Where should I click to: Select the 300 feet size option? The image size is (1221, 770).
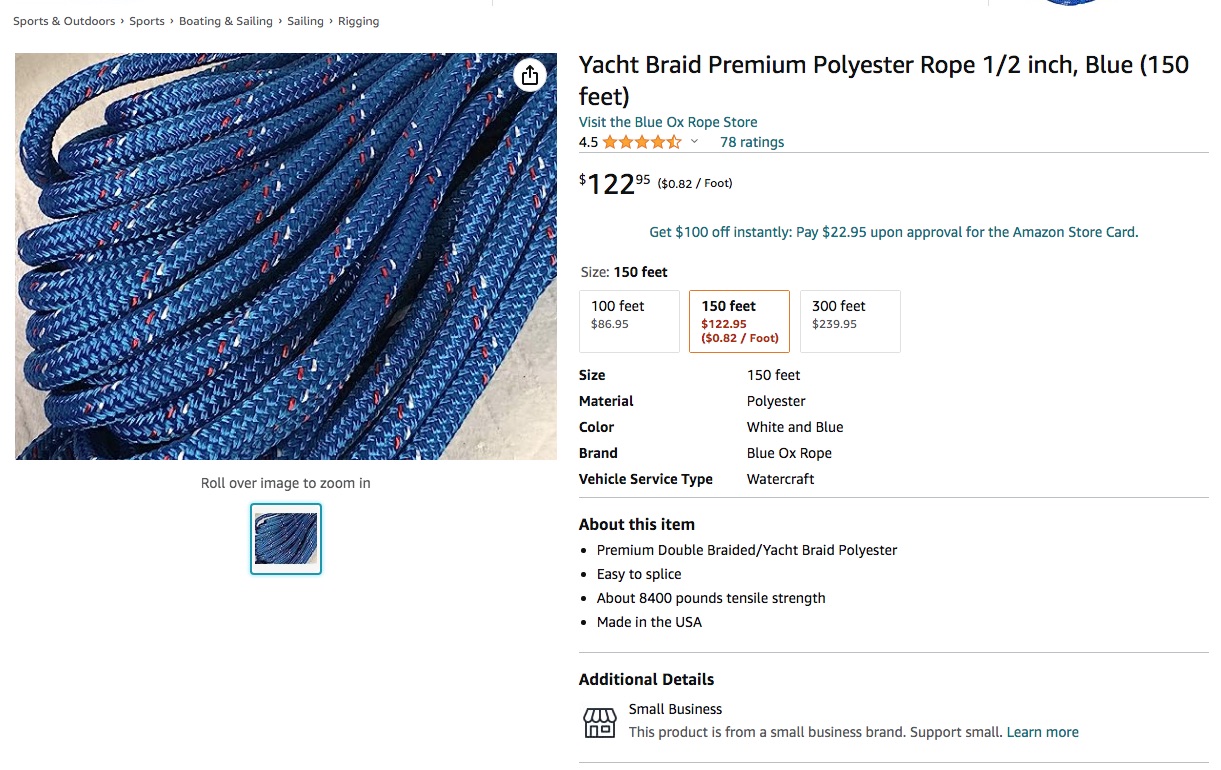click(850, 321)
